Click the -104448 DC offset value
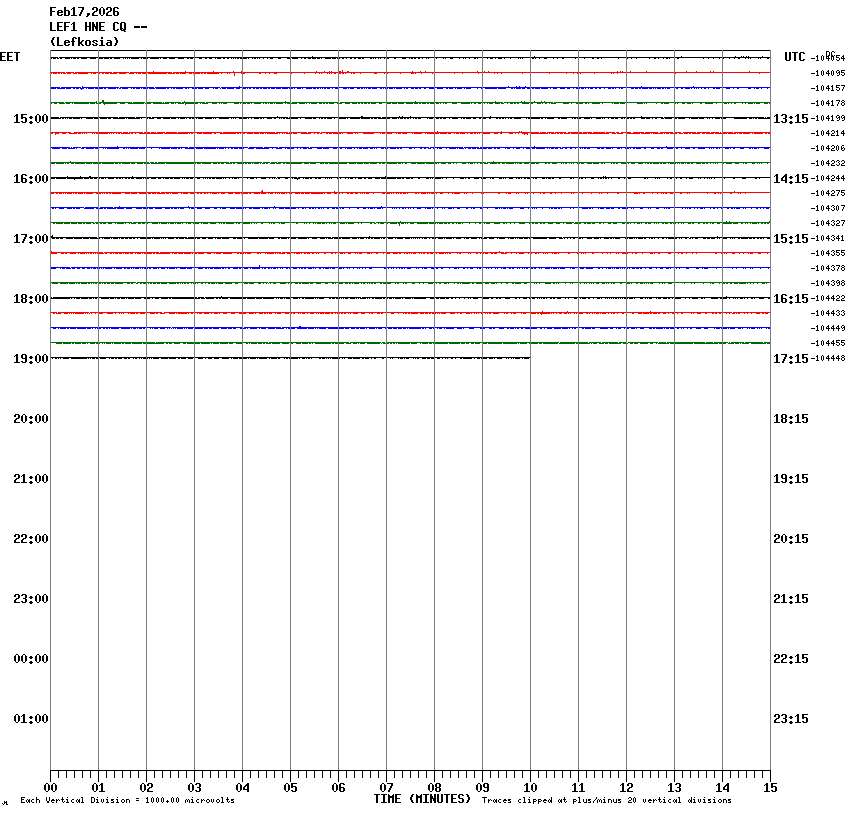 tap(829, 359)
